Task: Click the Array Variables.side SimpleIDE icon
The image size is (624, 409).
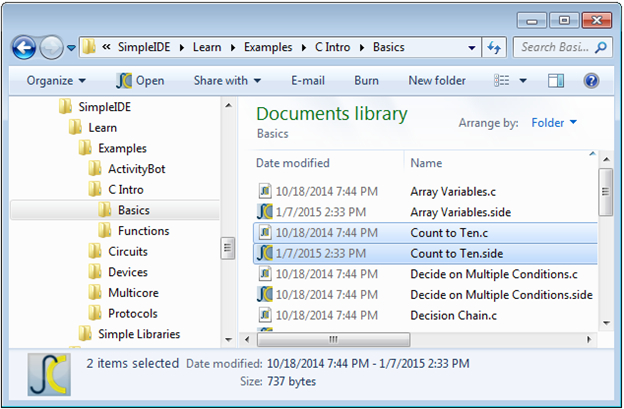Action: tap(265, 212)
